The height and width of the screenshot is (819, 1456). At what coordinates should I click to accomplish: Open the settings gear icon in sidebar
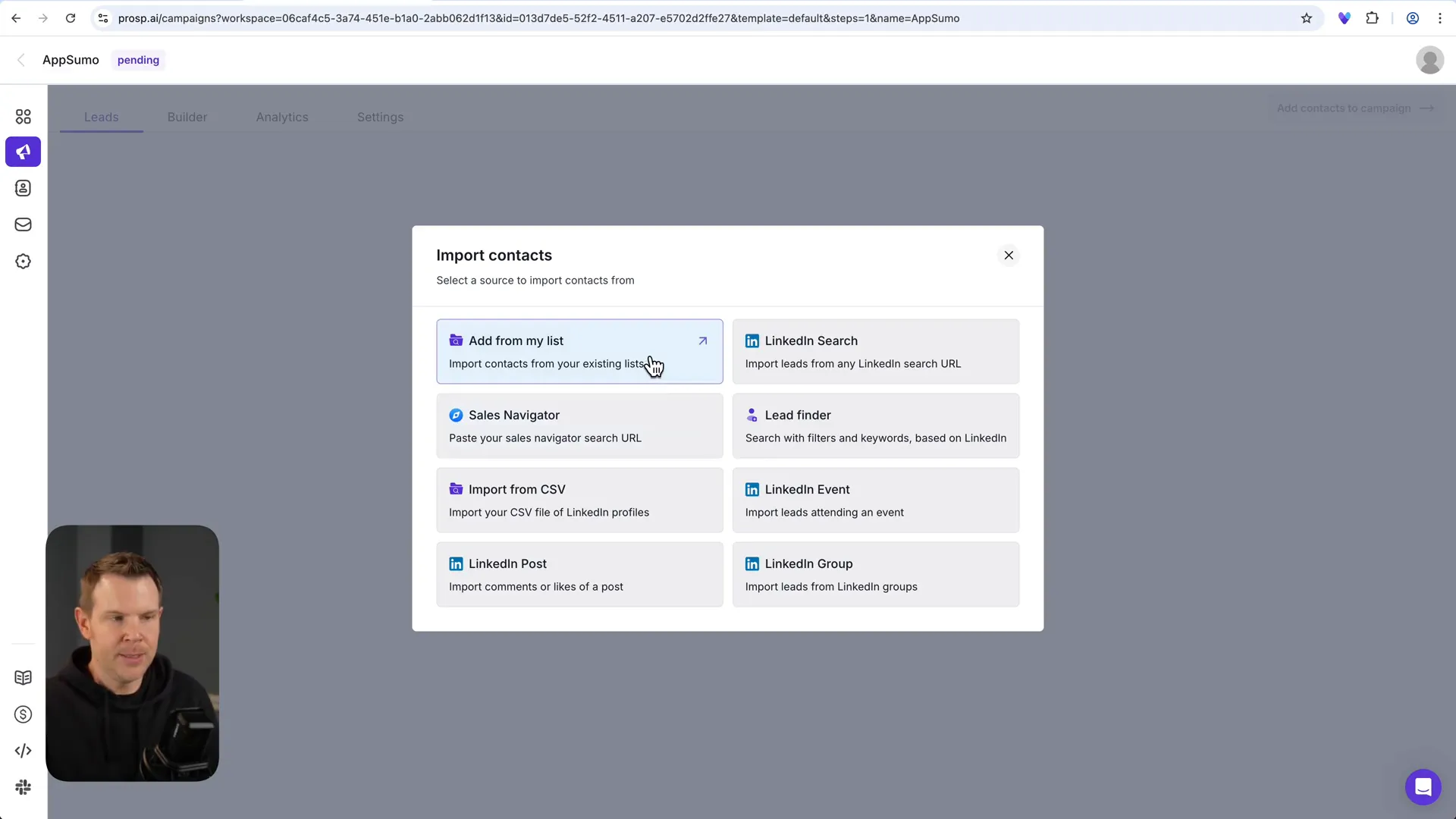[x=23, y=262]
